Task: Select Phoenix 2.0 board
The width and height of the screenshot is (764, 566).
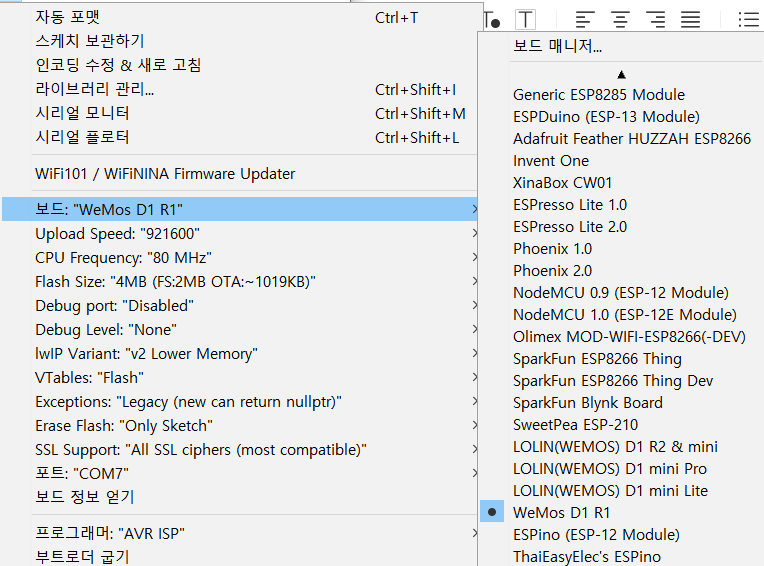Action: click(x=621, y=270)
